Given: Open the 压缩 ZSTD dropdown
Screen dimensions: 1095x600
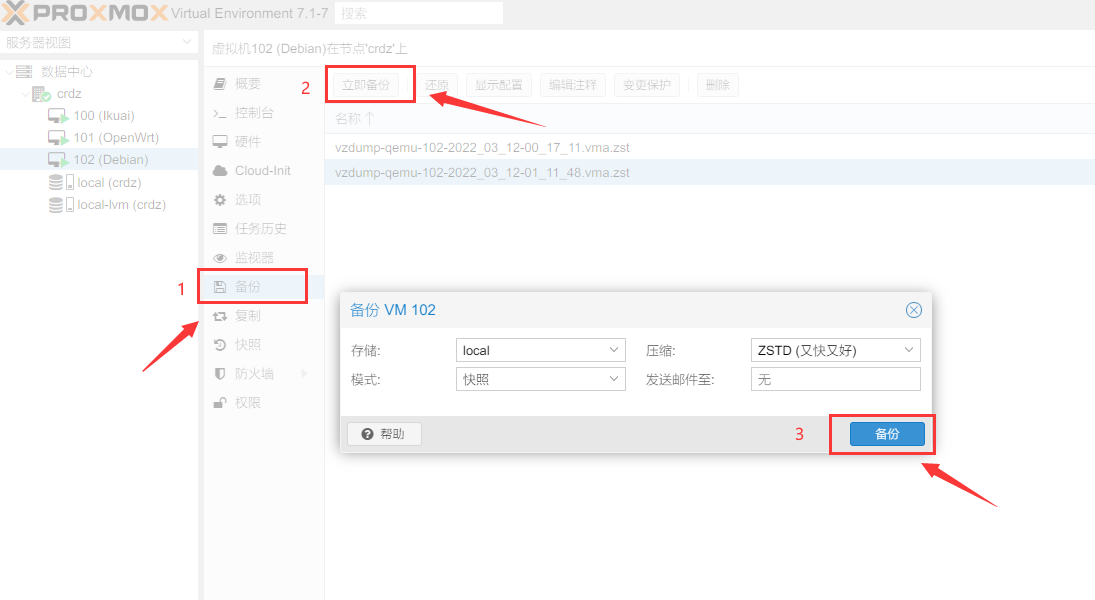Looking at the screenshot, I should [x=908, y=350].
